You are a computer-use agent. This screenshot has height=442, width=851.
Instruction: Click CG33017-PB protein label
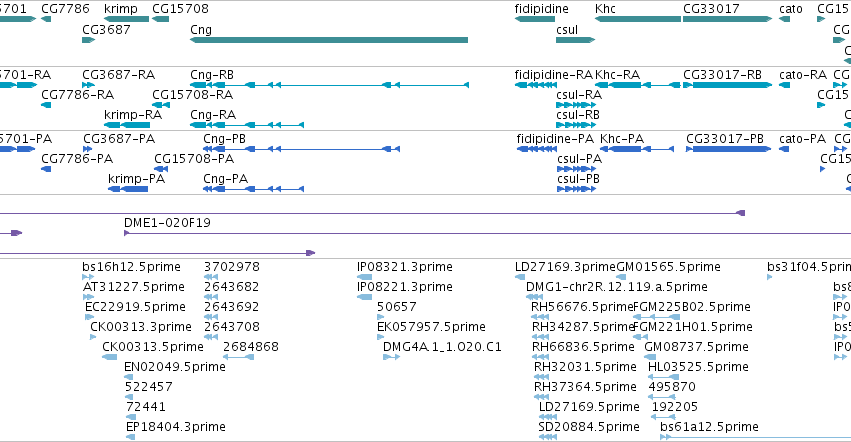[725, 138]
